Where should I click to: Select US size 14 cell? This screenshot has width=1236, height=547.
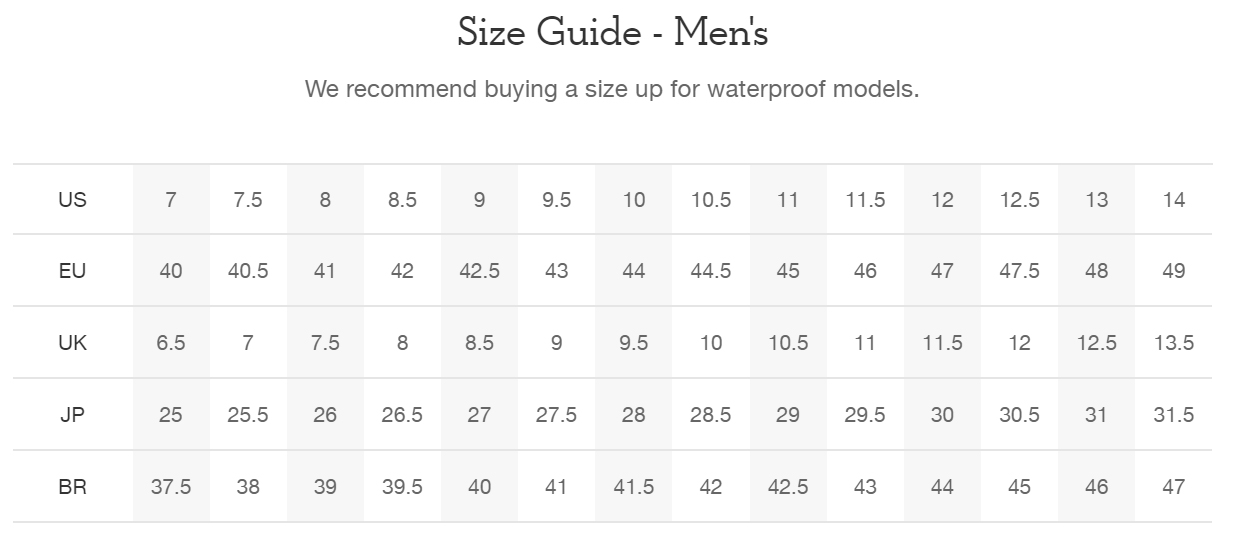point(1174,199)
